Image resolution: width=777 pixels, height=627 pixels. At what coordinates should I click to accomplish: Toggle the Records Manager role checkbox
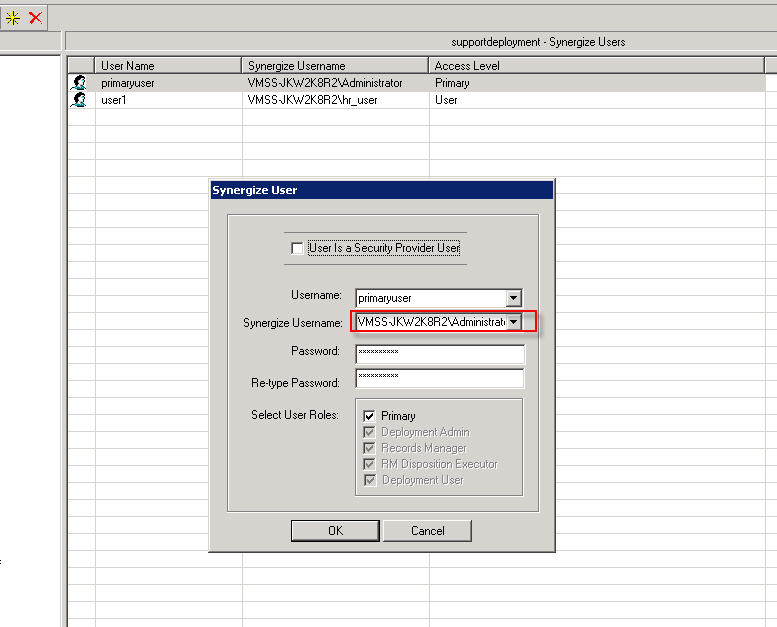[x=369, y=448]
